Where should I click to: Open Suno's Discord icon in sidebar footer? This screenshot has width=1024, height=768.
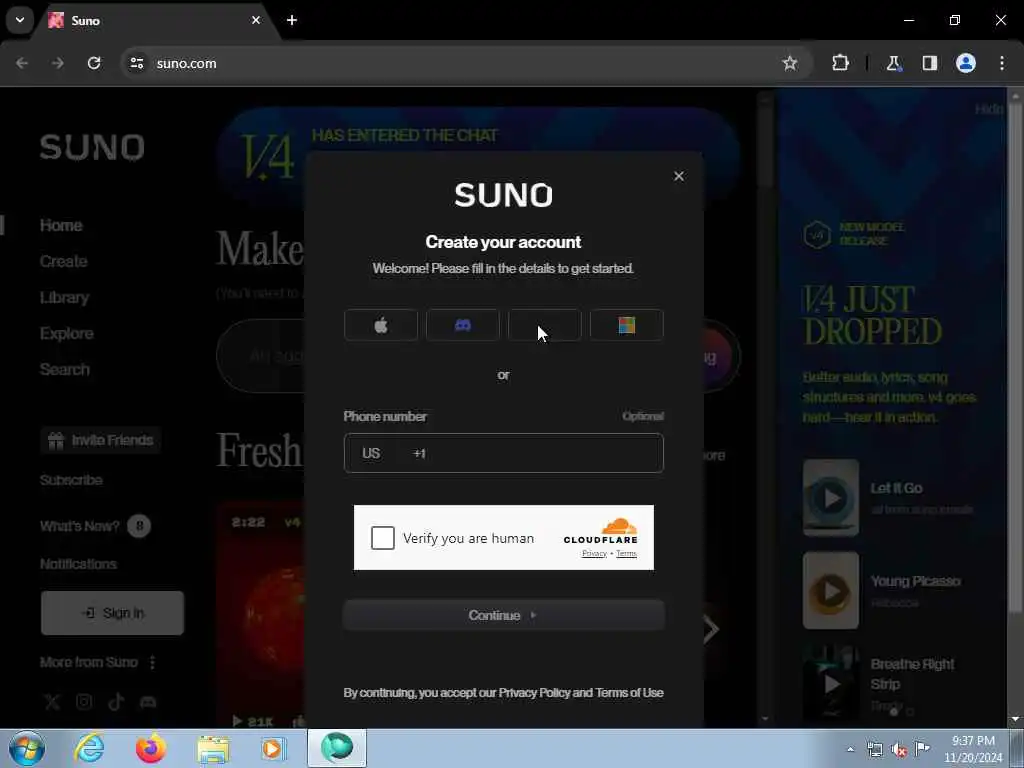pyautogui.click(x=148, y=702)
